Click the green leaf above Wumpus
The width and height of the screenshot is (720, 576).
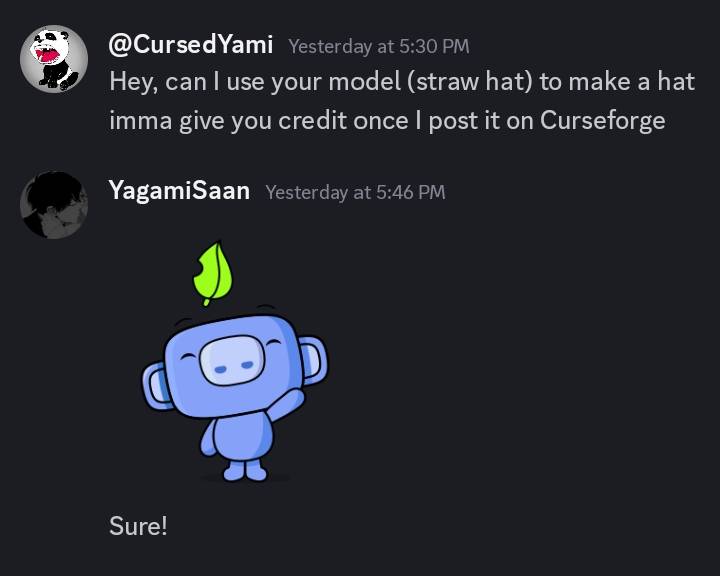pos(213,273)
